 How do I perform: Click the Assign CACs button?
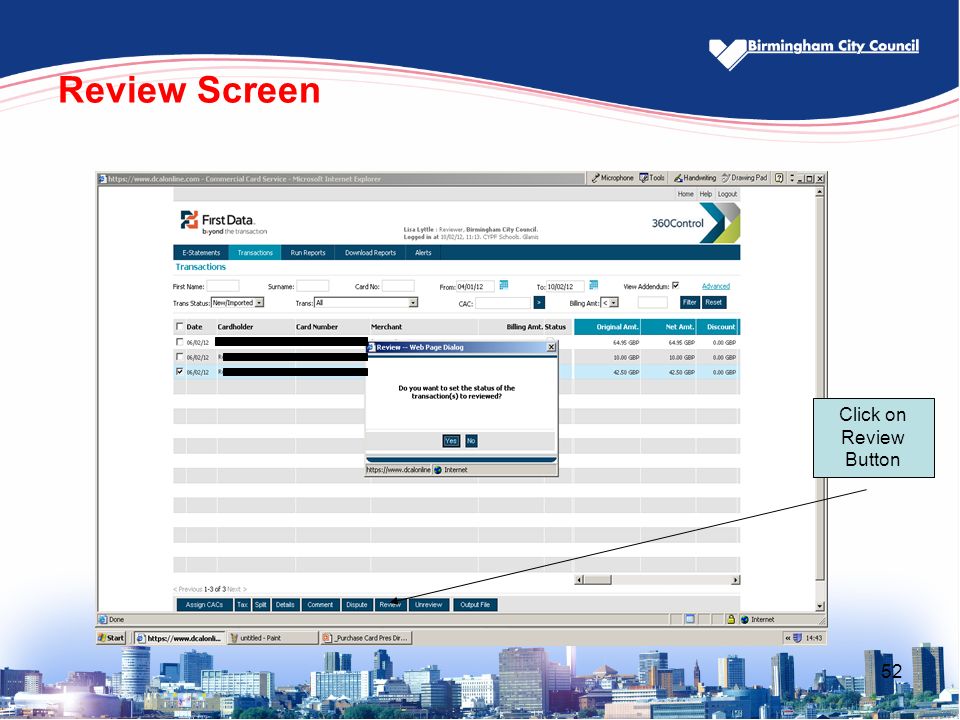[204, 605]
